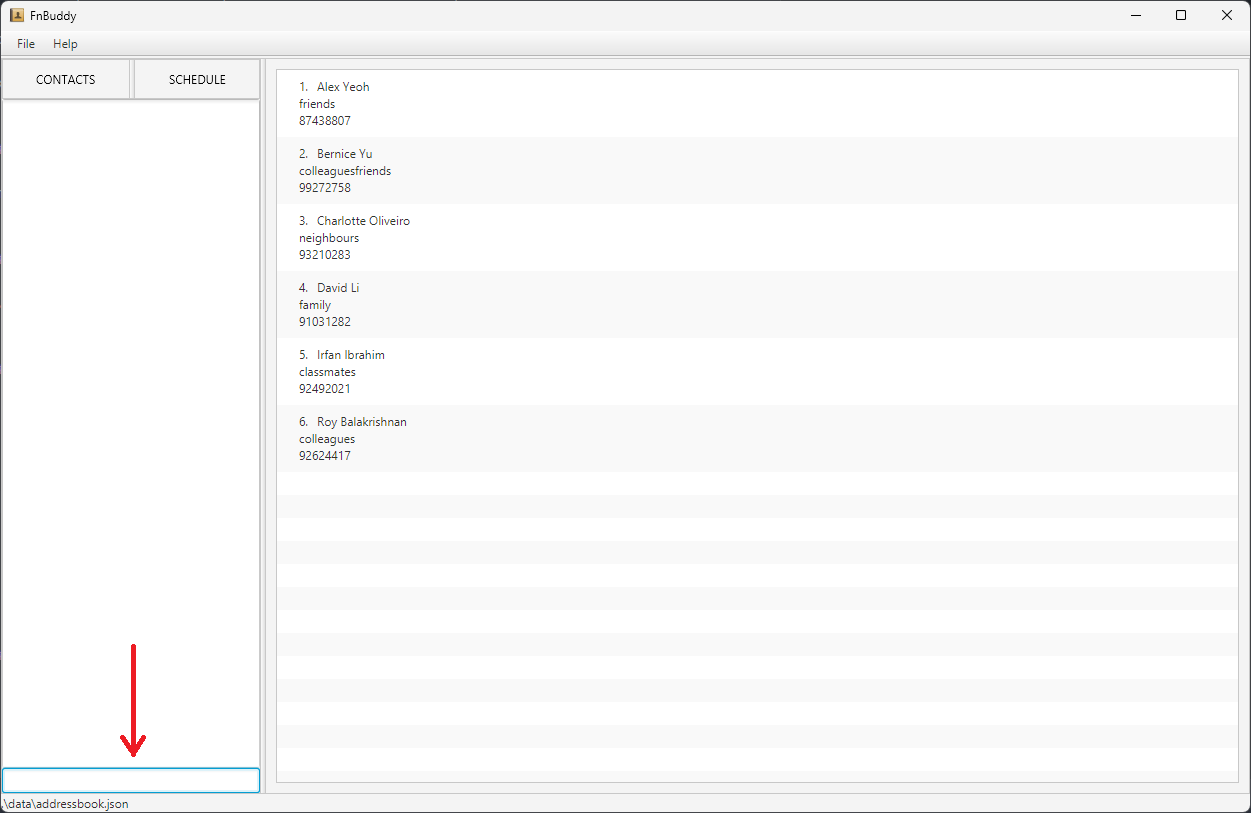
Task: Open the Help menu
Action: pyautogui.click(x=65, y=44)
